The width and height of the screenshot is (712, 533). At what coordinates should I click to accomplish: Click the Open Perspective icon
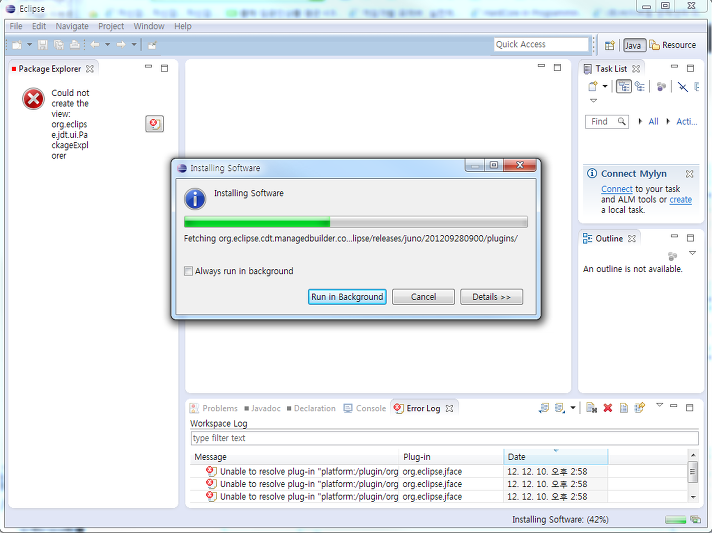(x=610, y=45)
